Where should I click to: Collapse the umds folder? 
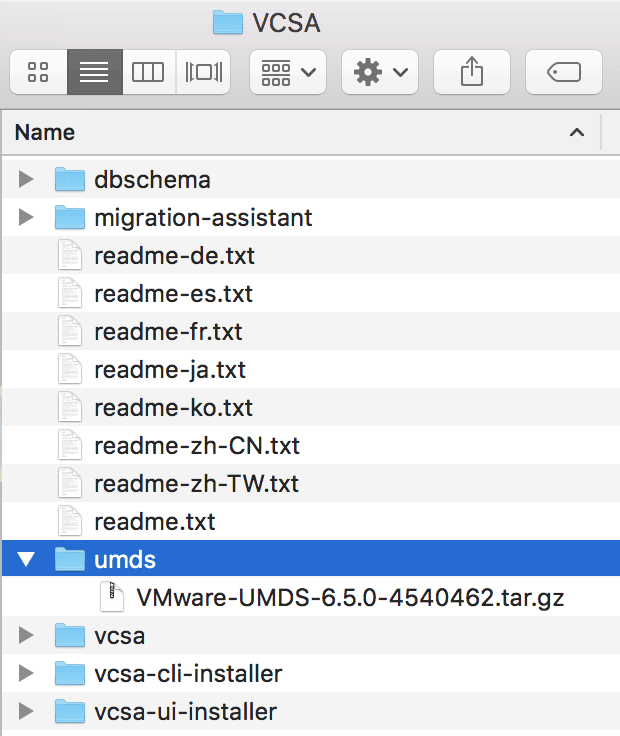(27, 560)
